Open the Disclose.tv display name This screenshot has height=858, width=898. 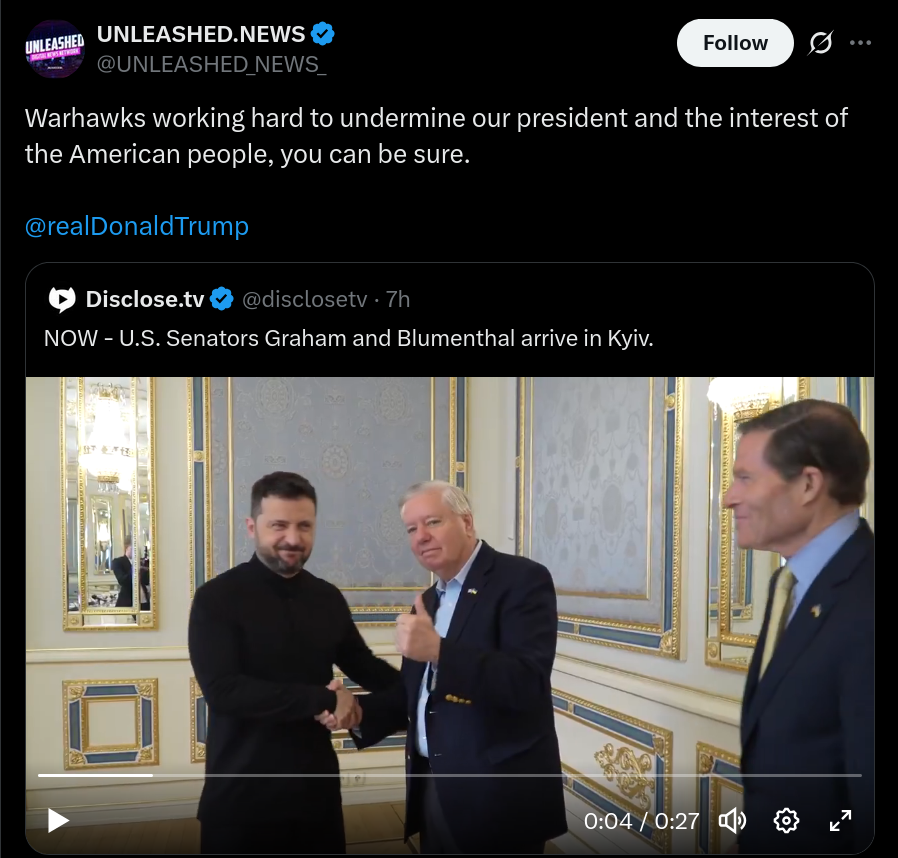(144, 299)
